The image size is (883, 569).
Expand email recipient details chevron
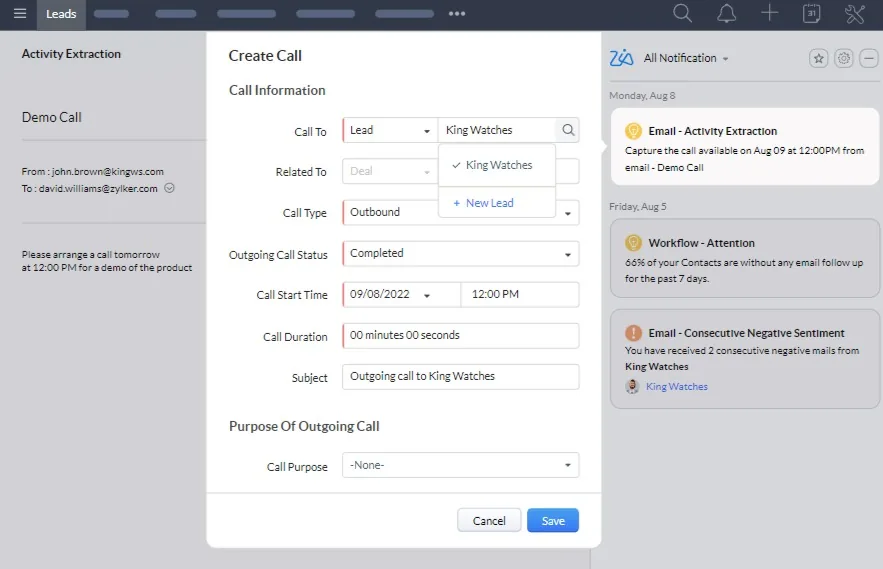click(169, 188)
